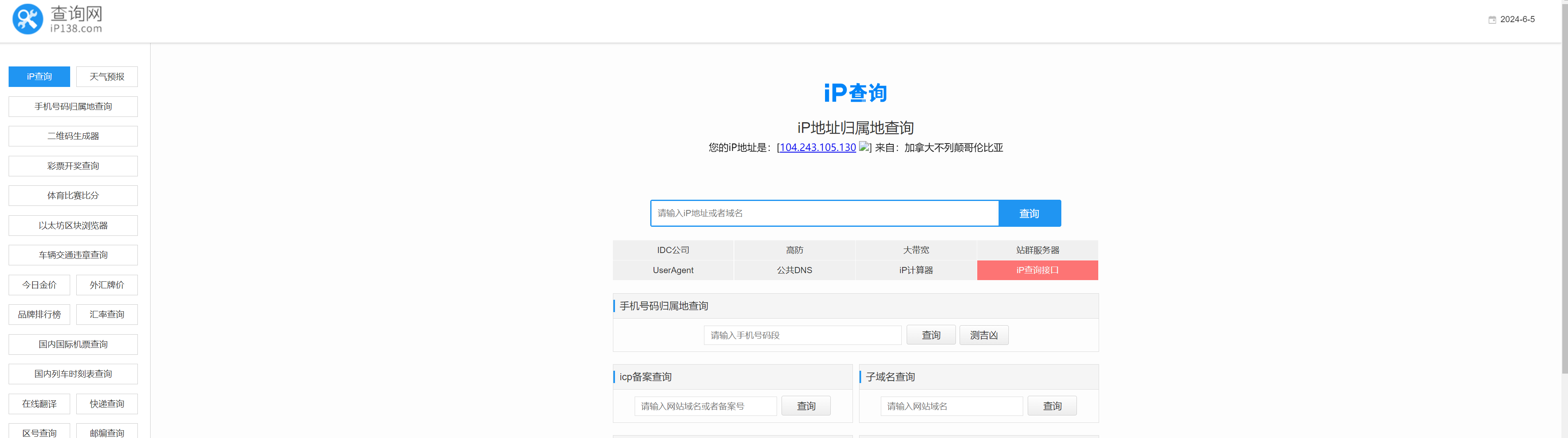This screenshot has width=1568, height=438.
Task: Focus the IP address or domain input field
Action: click(825, 213)
